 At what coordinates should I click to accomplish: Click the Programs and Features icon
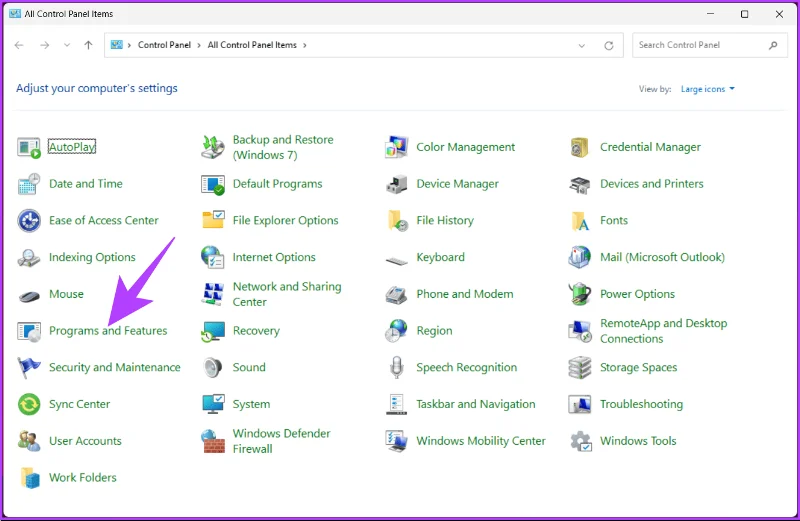[x=29, y=331]
